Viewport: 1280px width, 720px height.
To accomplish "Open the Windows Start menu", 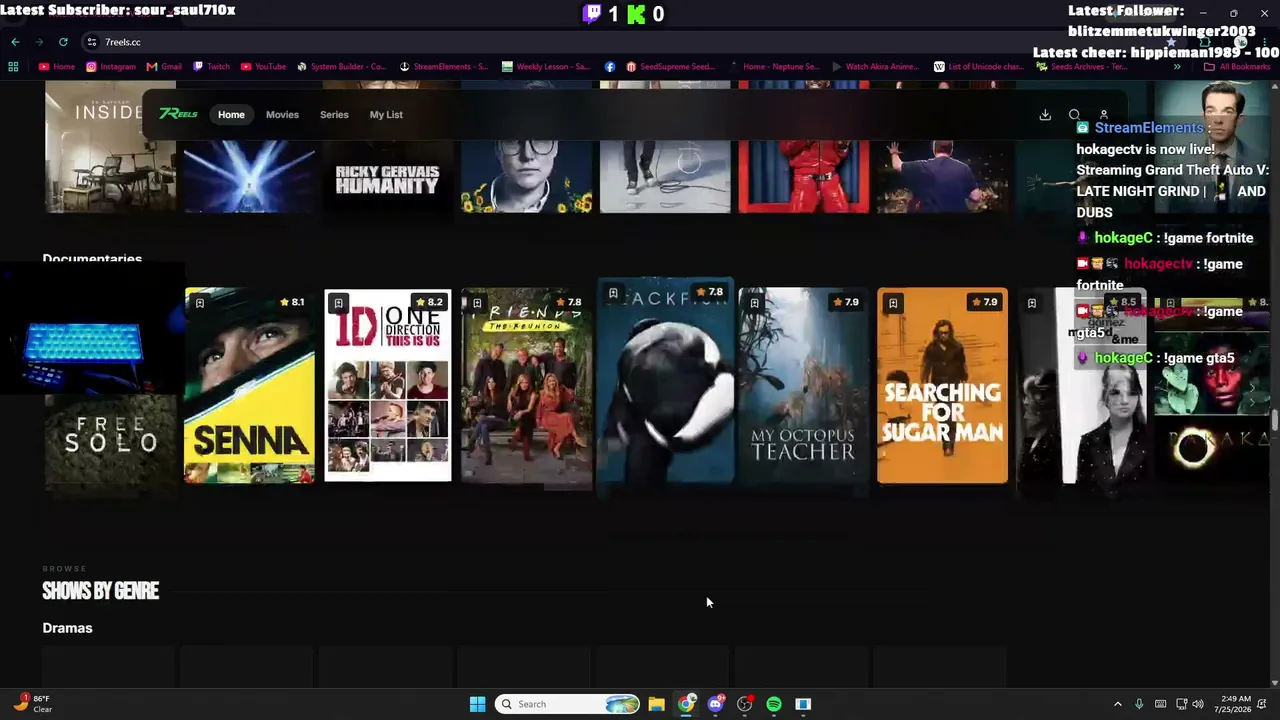I will click(477, 704).
